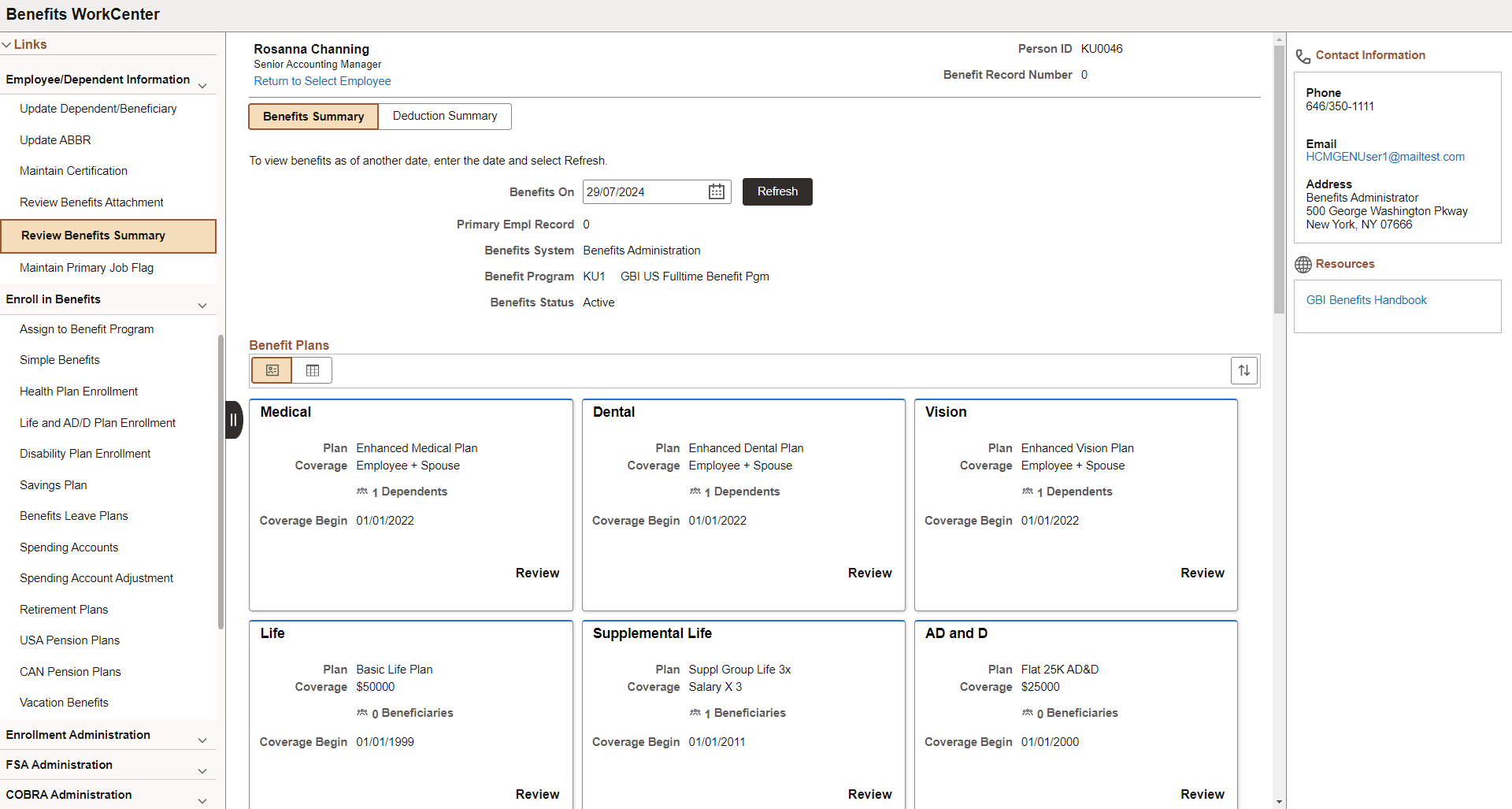Click the sort icon above the benefit plan cards
The image size is (1512, 809).
coord(1243,369)
